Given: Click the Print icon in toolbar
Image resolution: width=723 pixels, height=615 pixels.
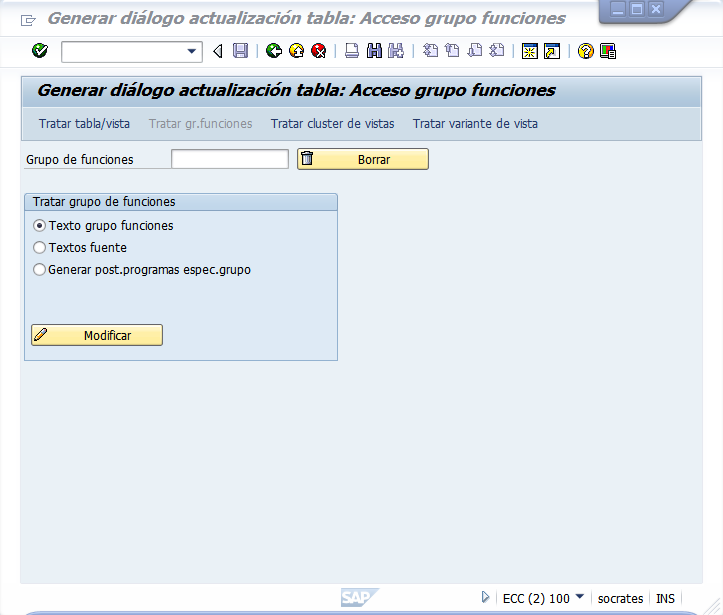Looking at the screenshot, I should tap(352, 51).
